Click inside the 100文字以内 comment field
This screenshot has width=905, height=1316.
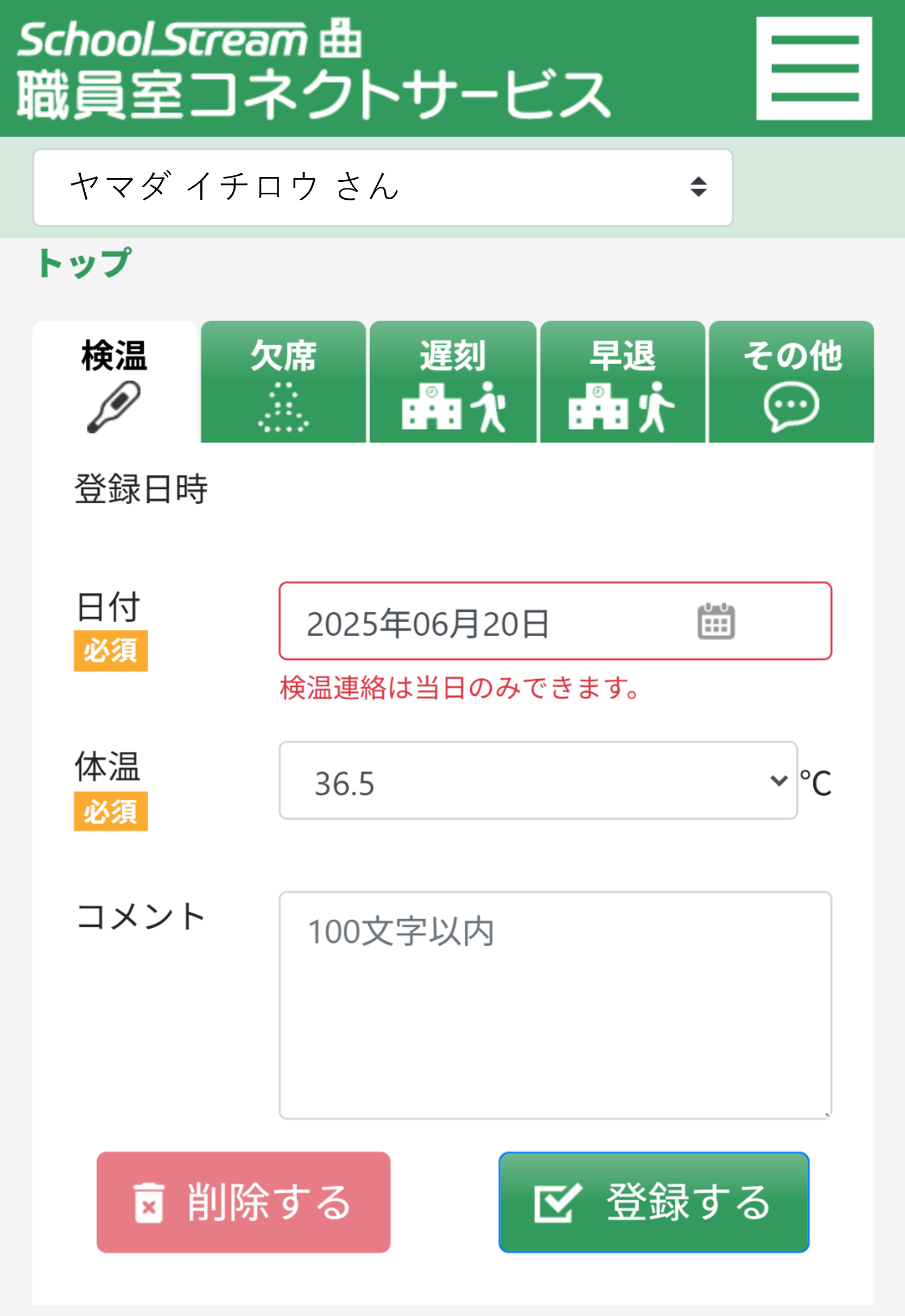(x=555, y=992)
